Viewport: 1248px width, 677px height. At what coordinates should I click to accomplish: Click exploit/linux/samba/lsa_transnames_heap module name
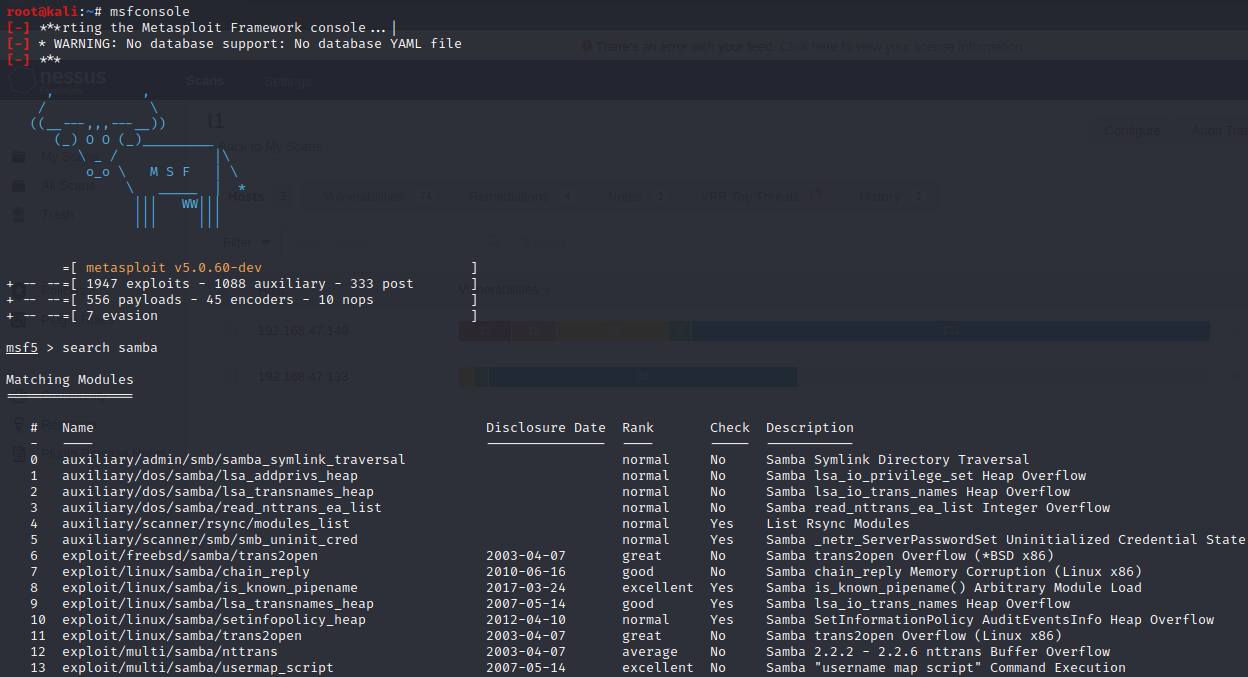tap(218, 604)
